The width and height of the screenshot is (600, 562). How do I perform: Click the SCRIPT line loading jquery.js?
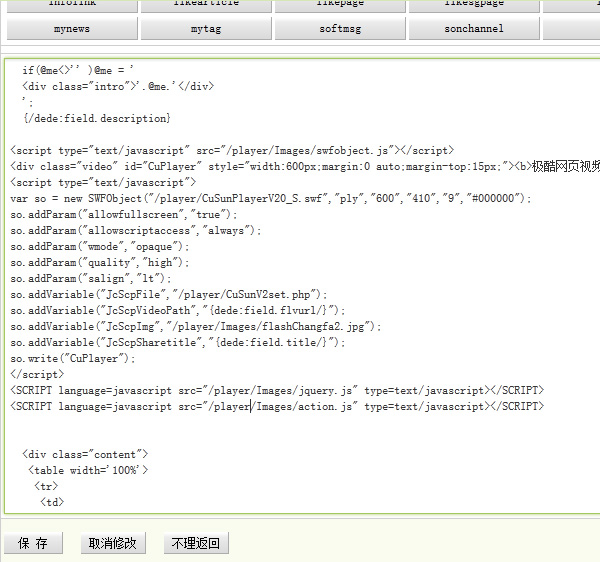point(277,391)
